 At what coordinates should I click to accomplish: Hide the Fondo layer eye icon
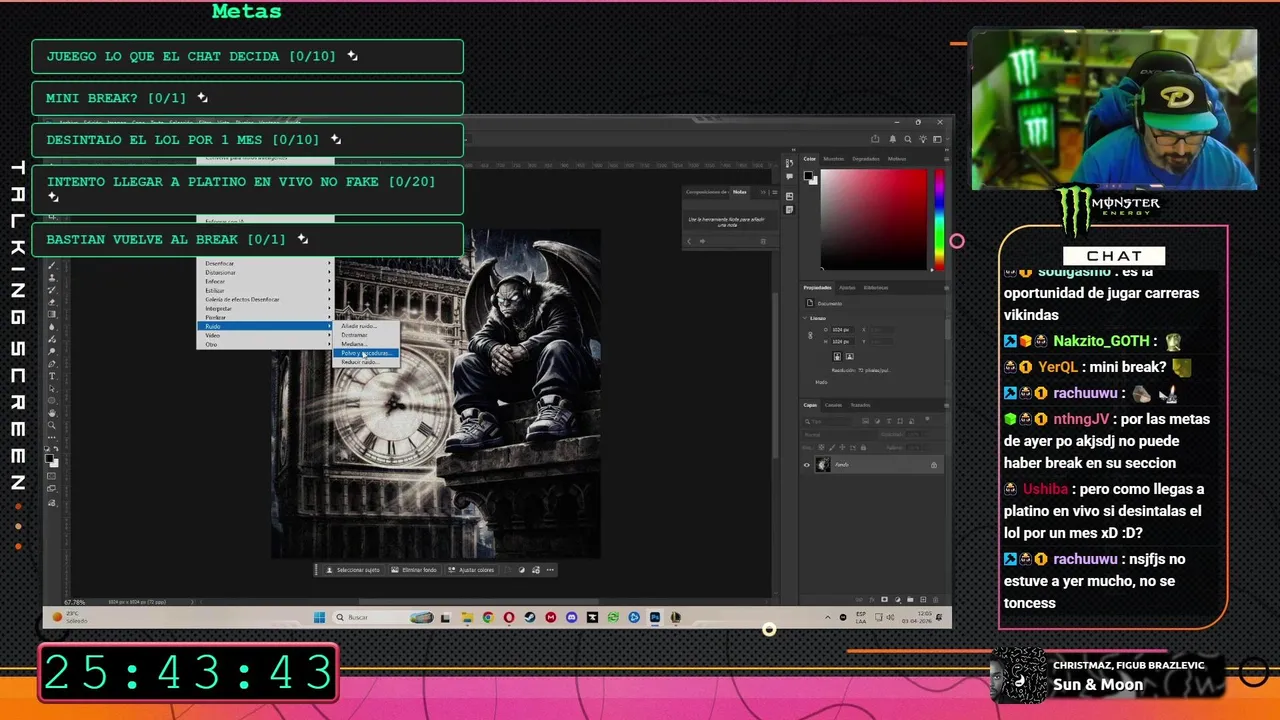point(807,465)
